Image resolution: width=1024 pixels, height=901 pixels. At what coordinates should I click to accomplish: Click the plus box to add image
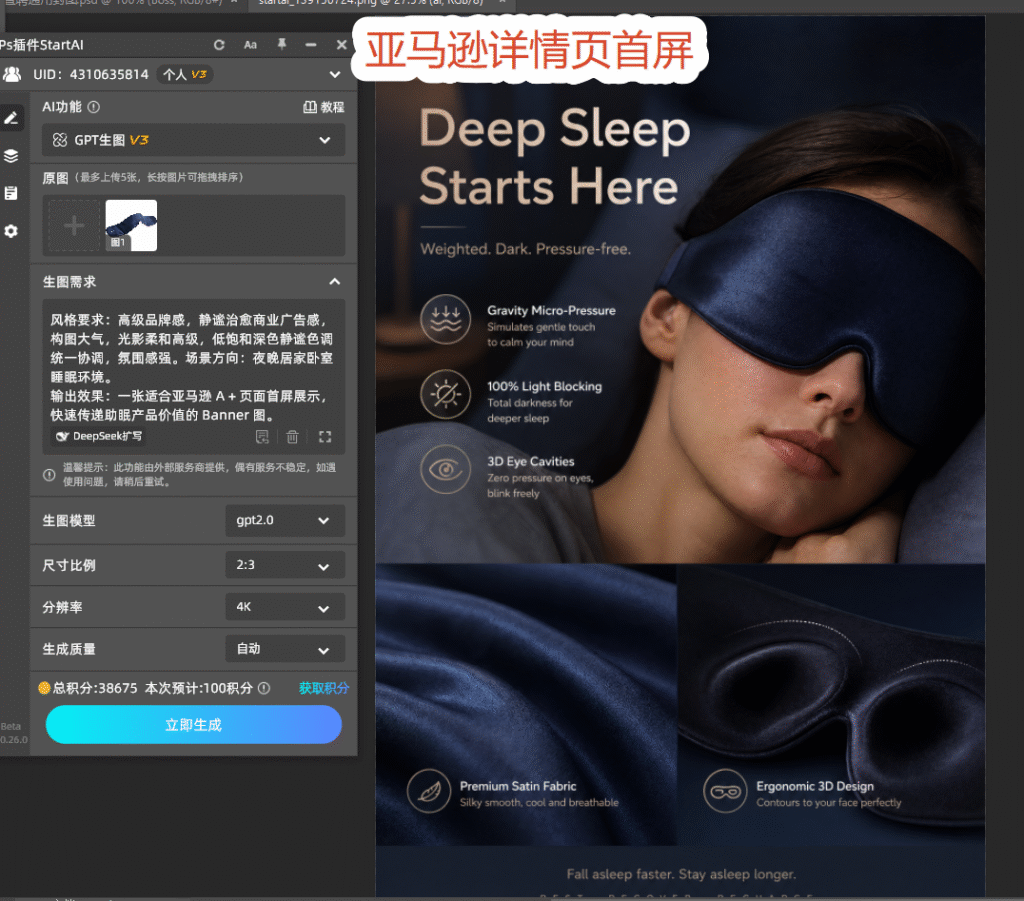pyautogui.click(x=74, y=225)
